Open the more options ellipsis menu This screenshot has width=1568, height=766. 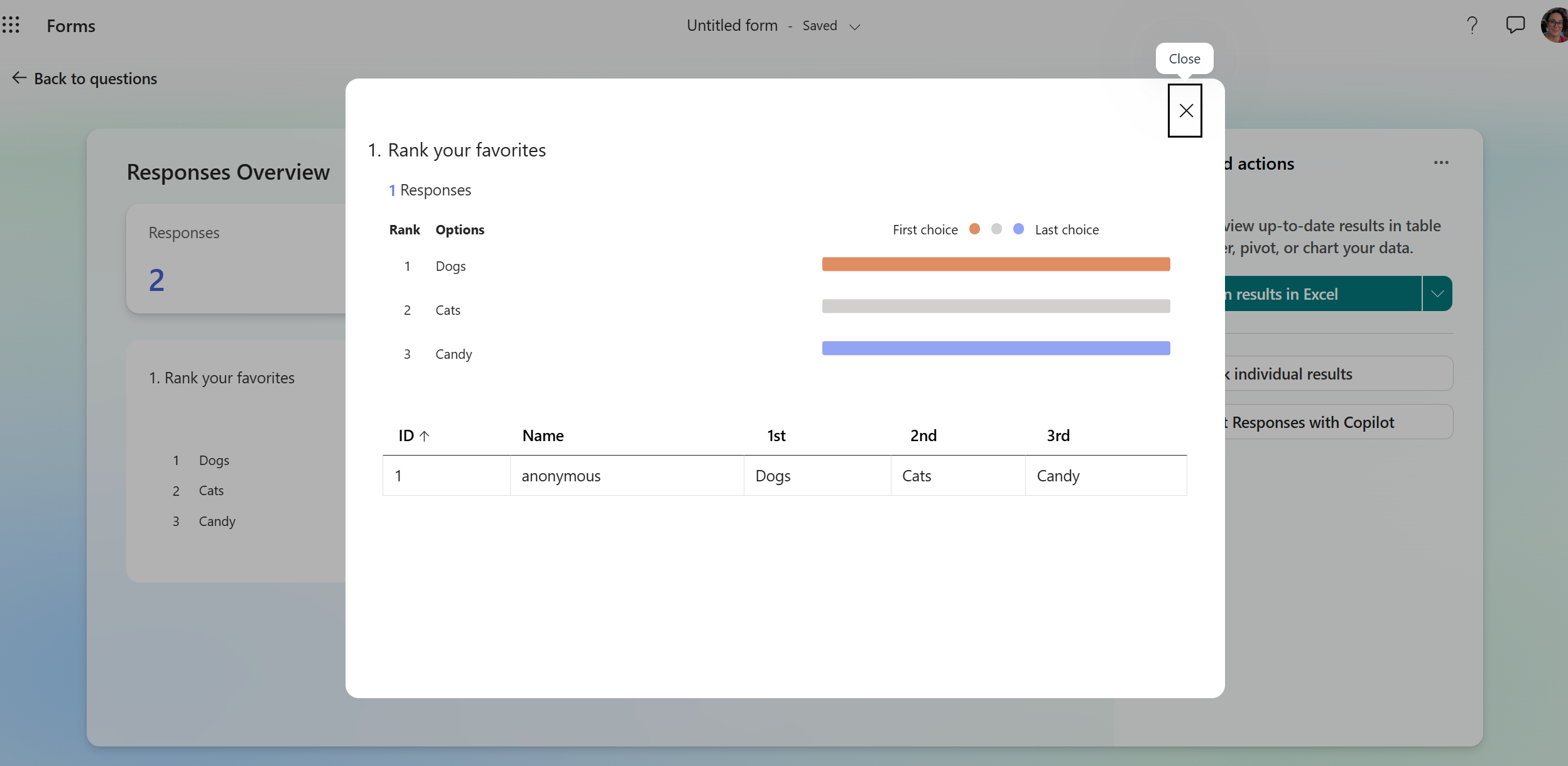[x=1440, y=163]
